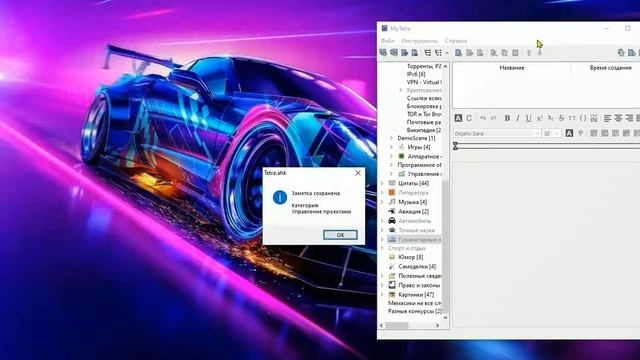Select the Точные науки tree item
Screen dimensions: 640x360
[416, 230]
